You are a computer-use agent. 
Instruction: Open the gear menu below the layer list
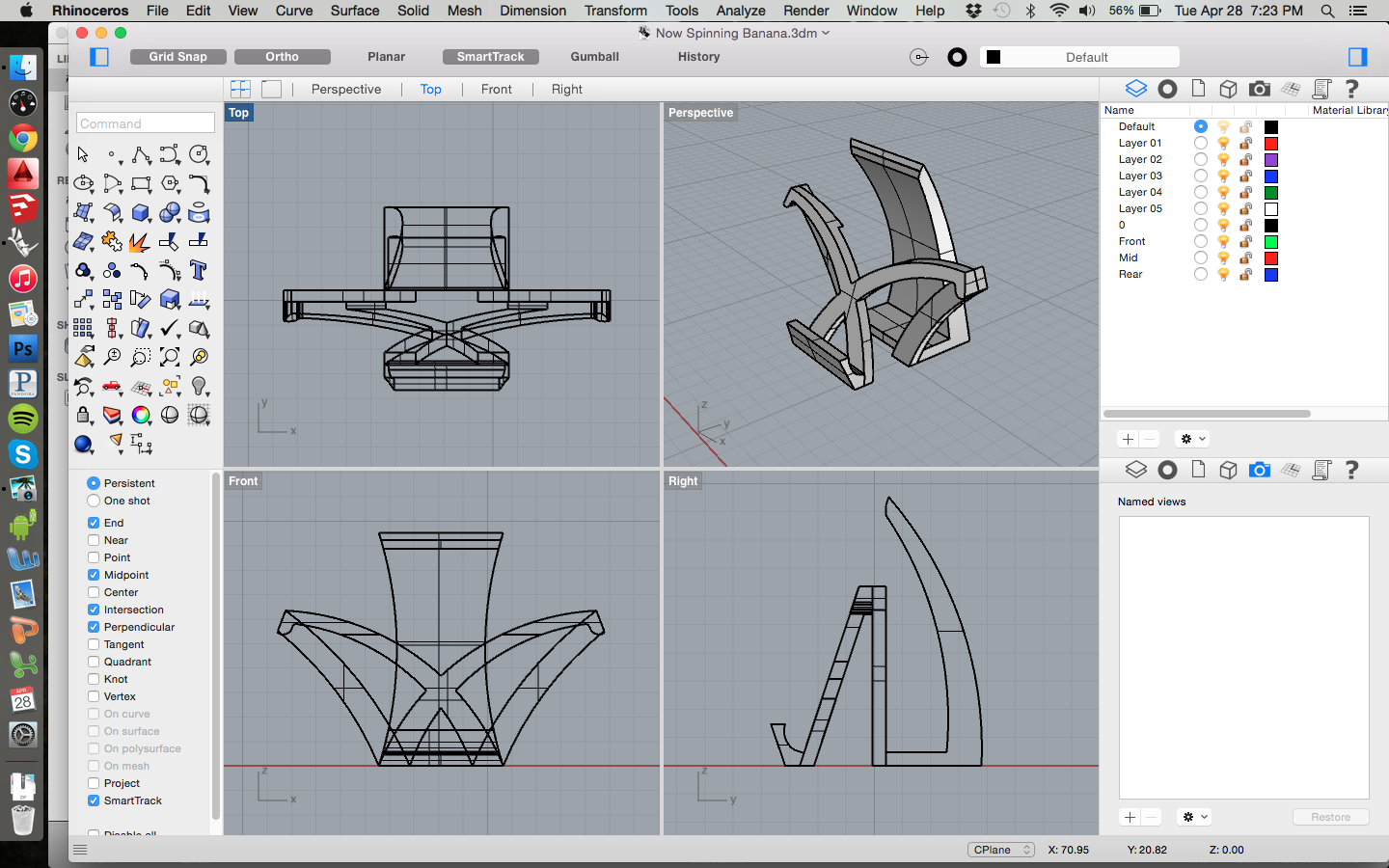1193,439
